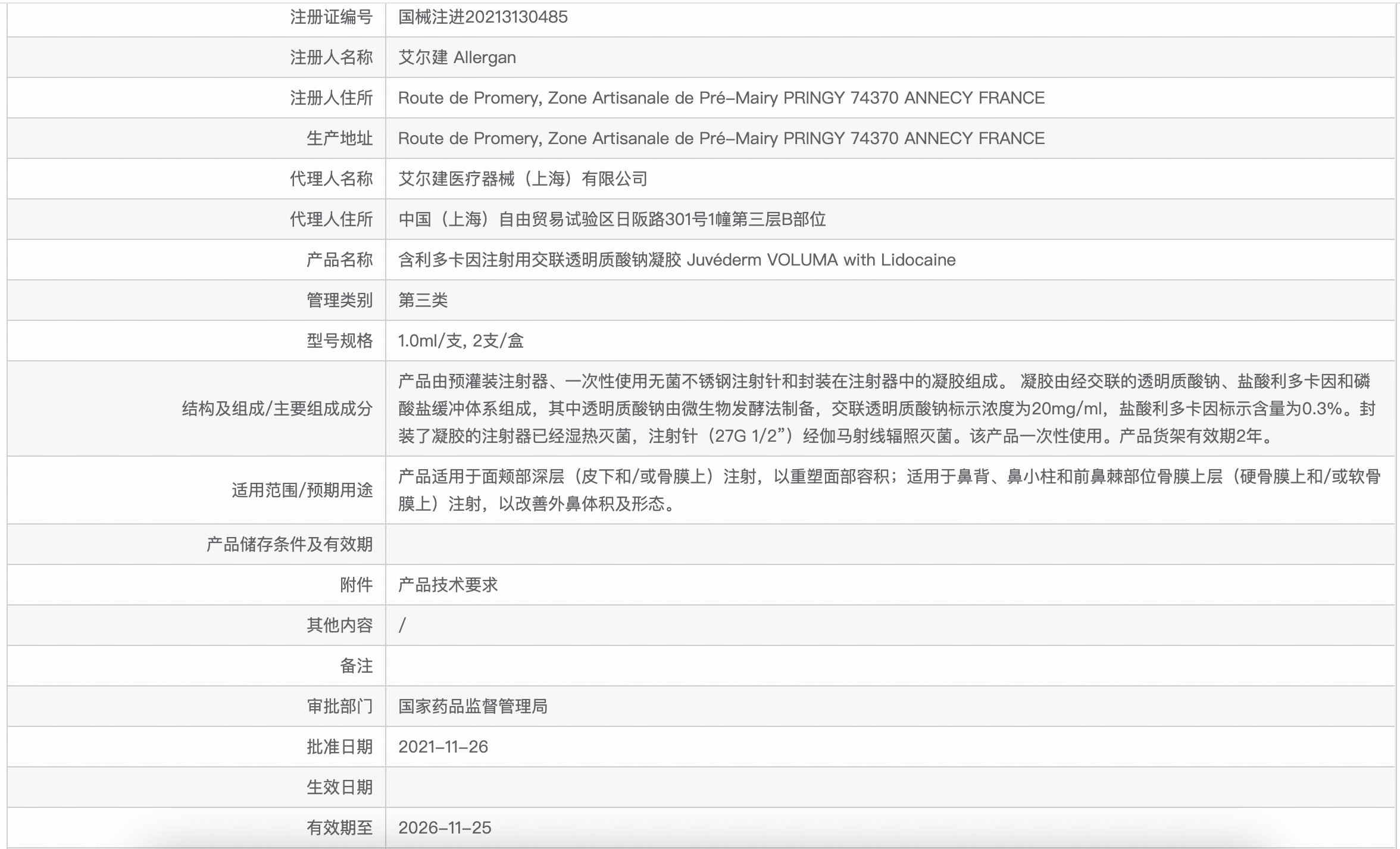The image size is (1400, 849).
Task: Click agent name 艾尔建医疗器械（上海）有限公司
Action: [x=523, y=179]
